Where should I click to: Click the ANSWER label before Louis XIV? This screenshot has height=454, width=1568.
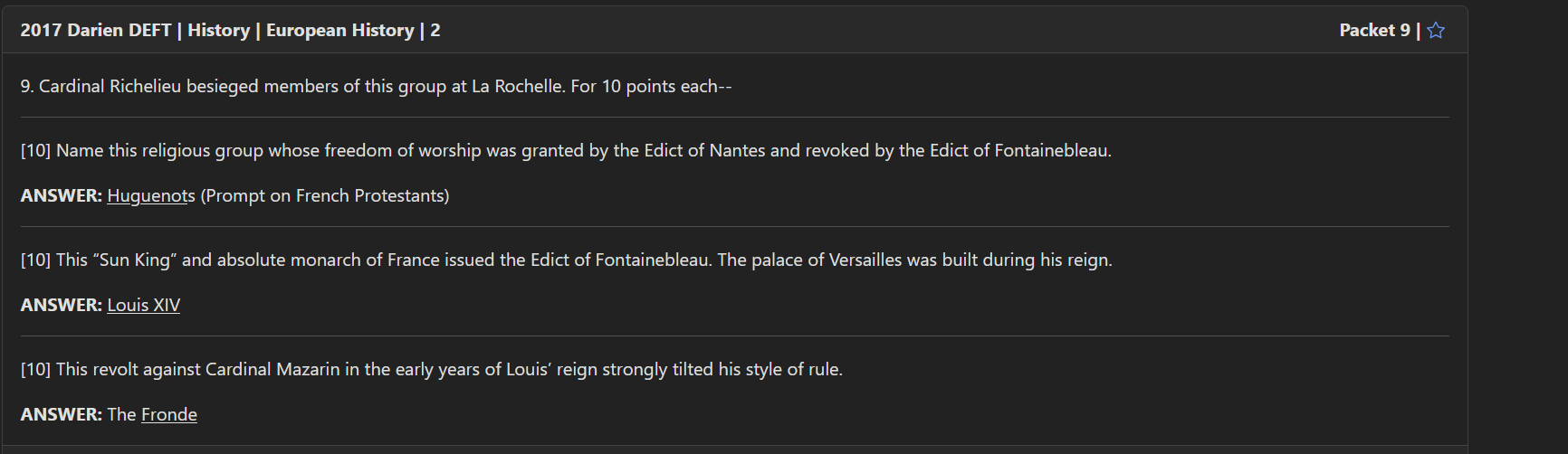point(61,306)
